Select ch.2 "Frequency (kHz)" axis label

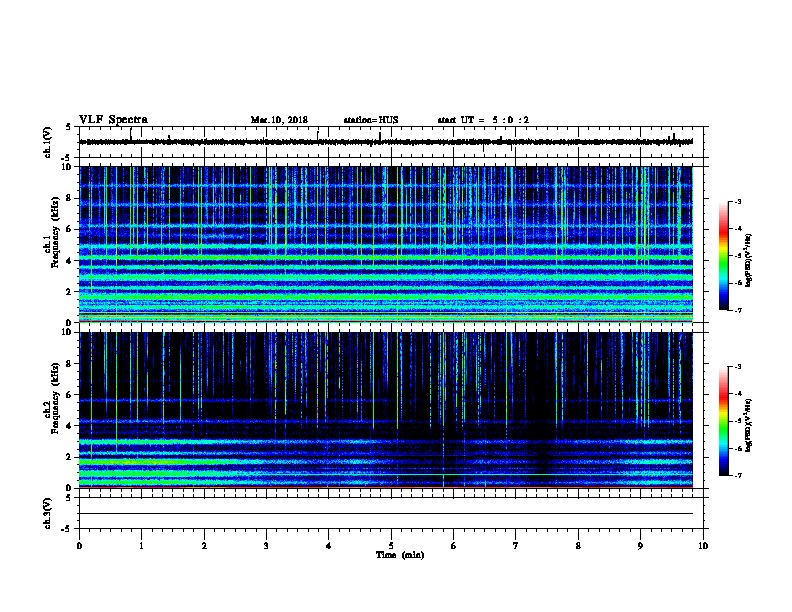click(x=55, y=398)
